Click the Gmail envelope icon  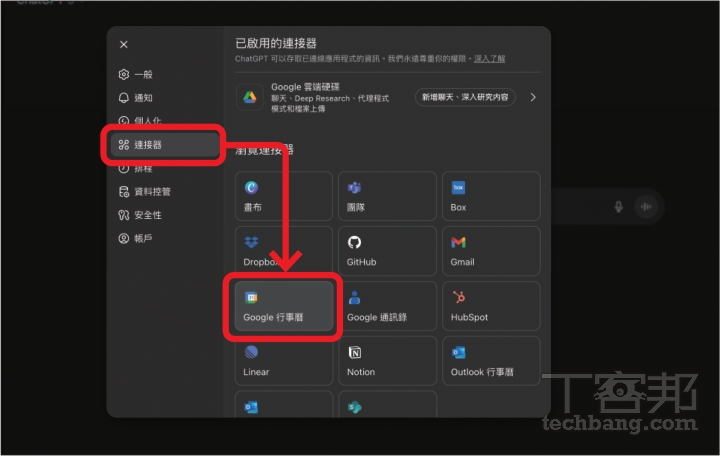point(458,242)
